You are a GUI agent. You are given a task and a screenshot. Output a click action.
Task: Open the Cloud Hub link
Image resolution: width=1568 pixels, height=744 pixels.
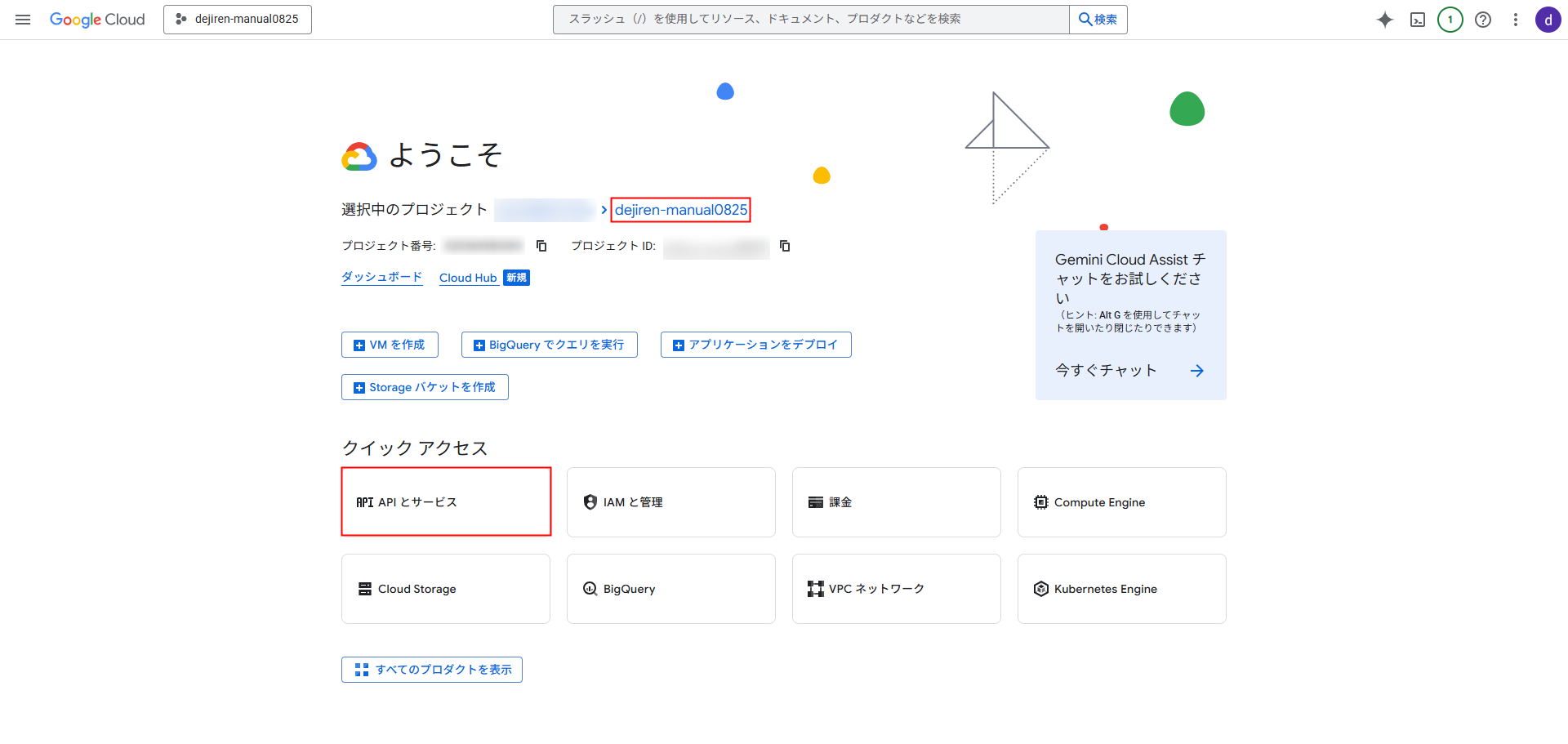468,278
